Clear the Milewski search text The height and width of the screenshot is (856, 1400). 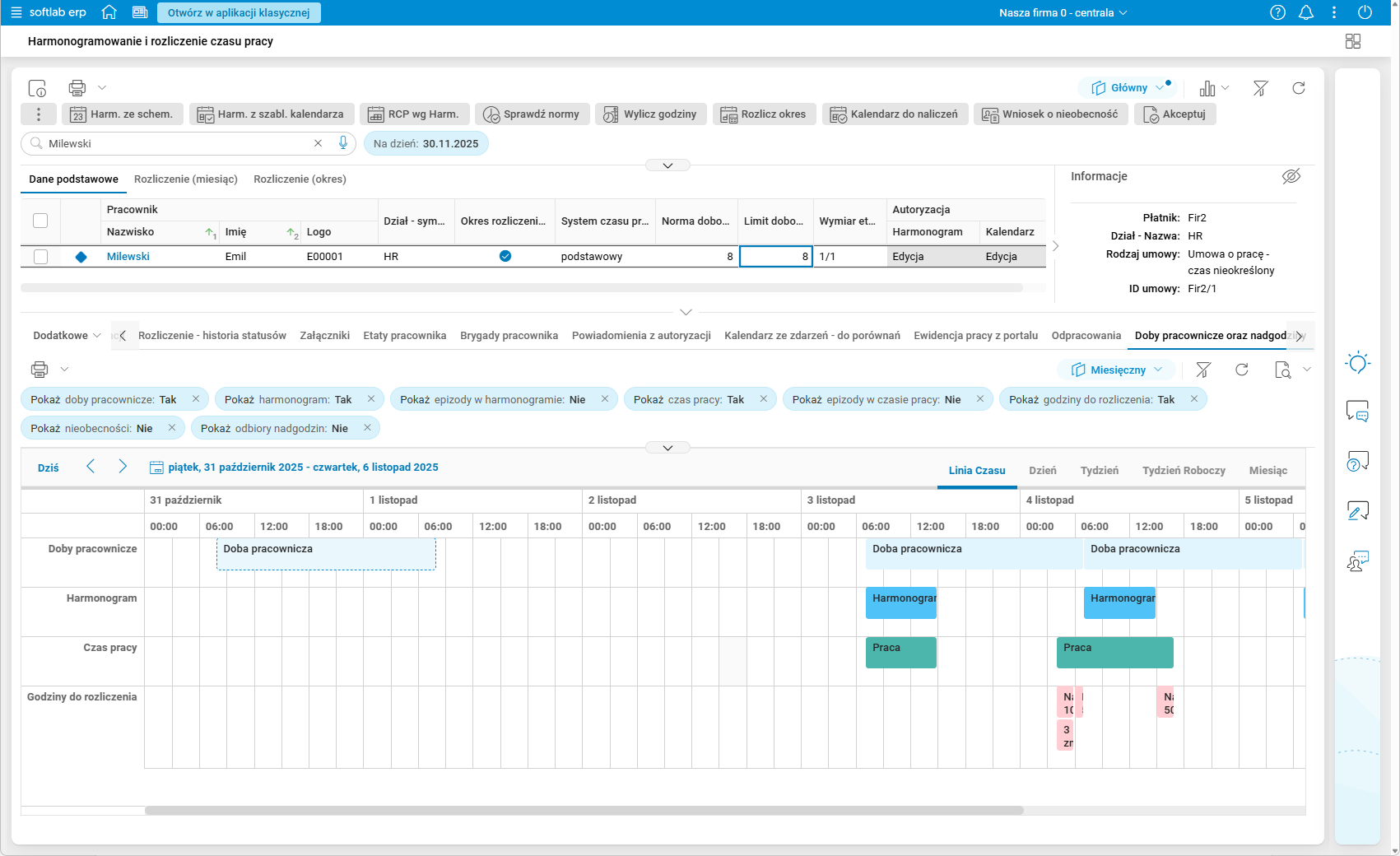point(318,143)
